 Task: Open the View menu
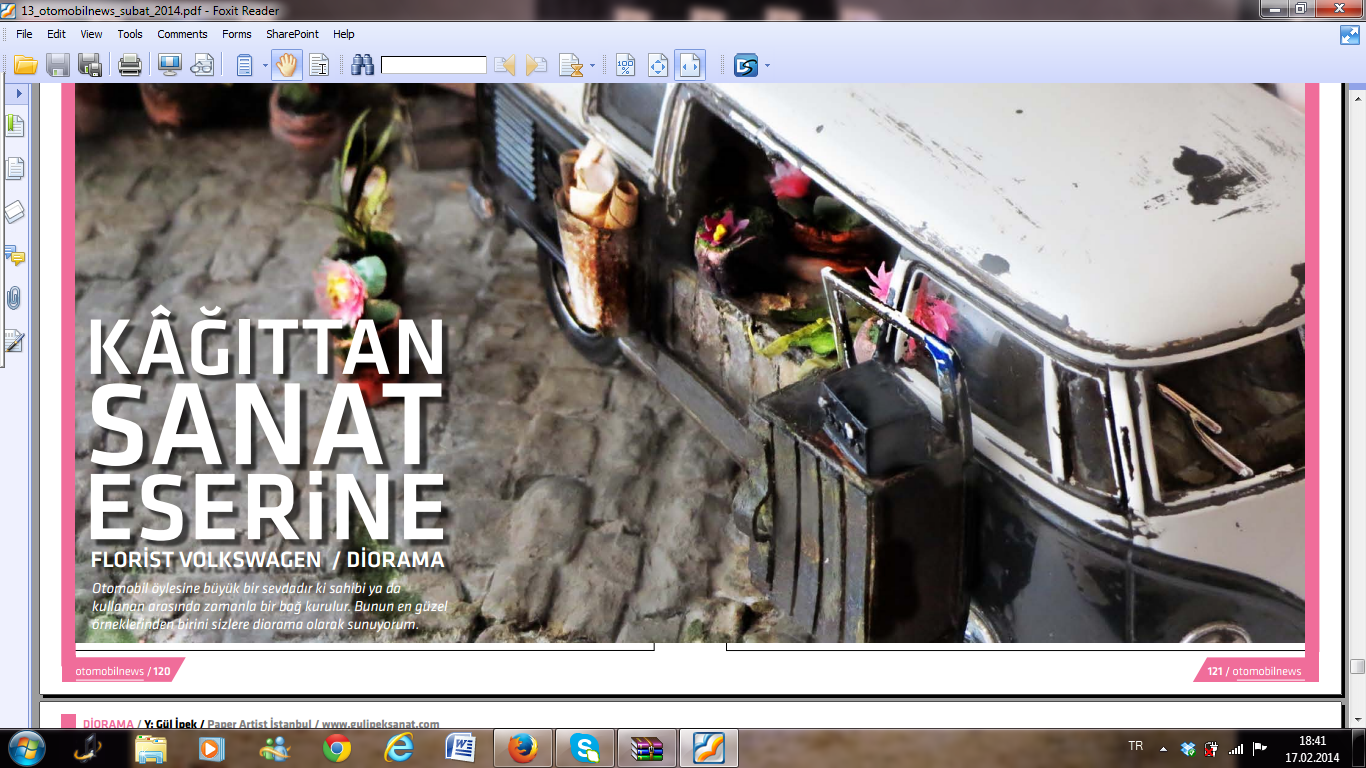point(91,34)
